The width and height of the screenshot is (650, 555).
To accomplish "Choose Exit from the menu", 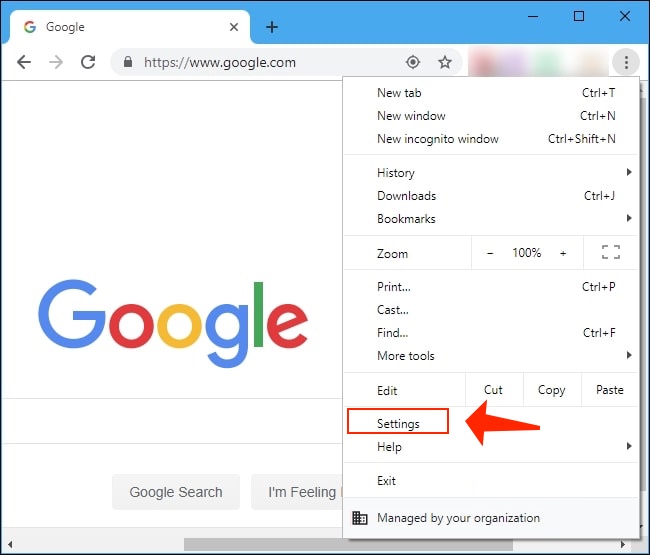I will point(491,481).
